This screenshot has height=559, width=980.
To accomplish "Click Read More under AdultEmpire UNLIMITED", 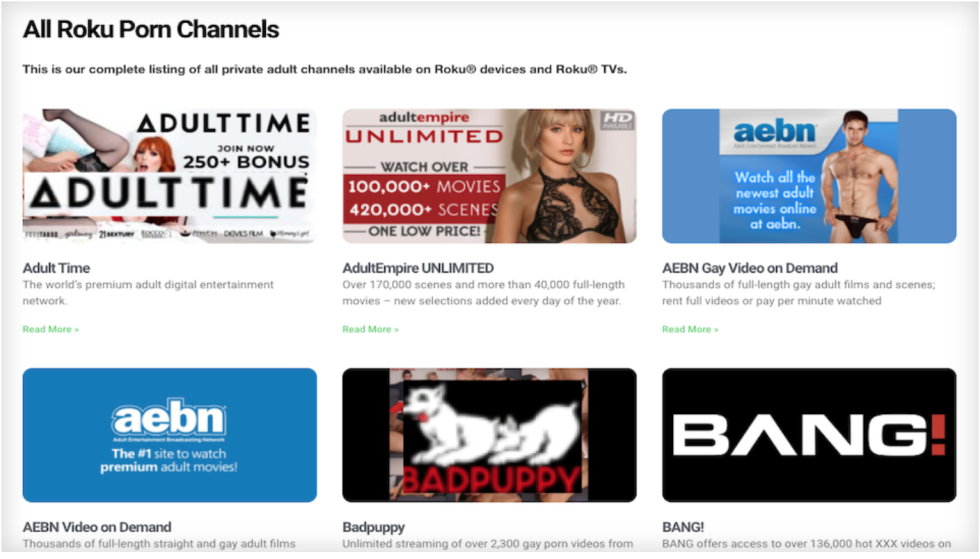I will pyautogui.click(x=370, y=329).
